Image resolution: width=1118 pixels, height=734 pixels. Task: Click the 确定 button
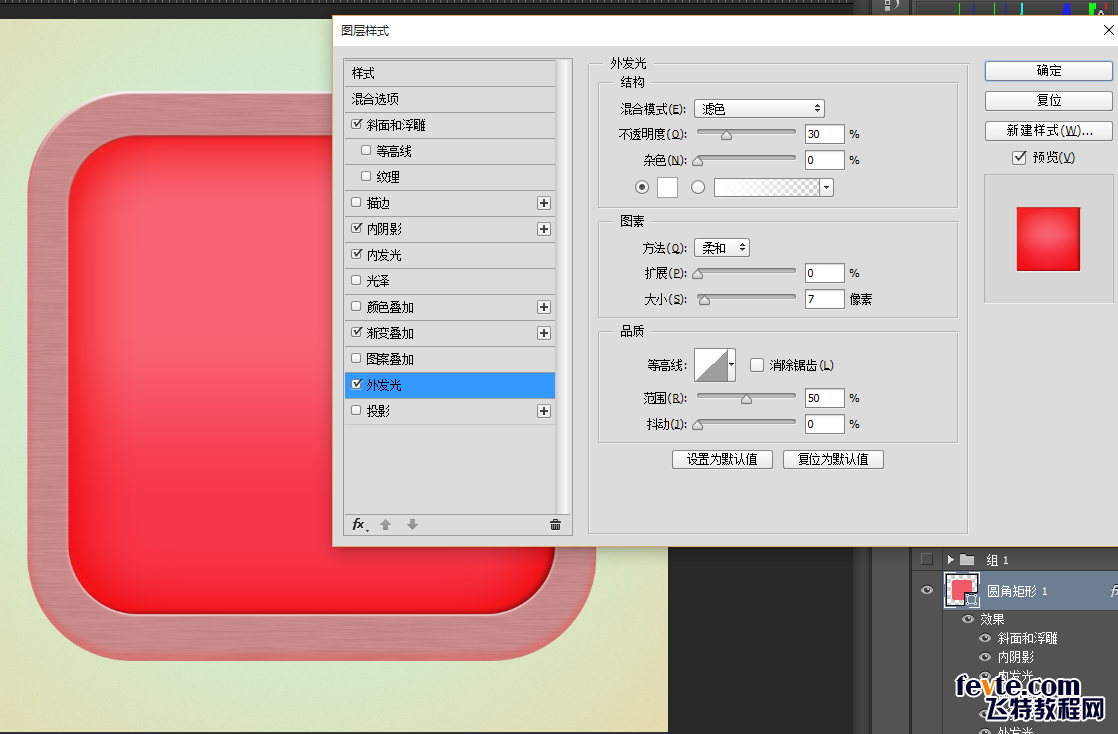(1048, 71)
